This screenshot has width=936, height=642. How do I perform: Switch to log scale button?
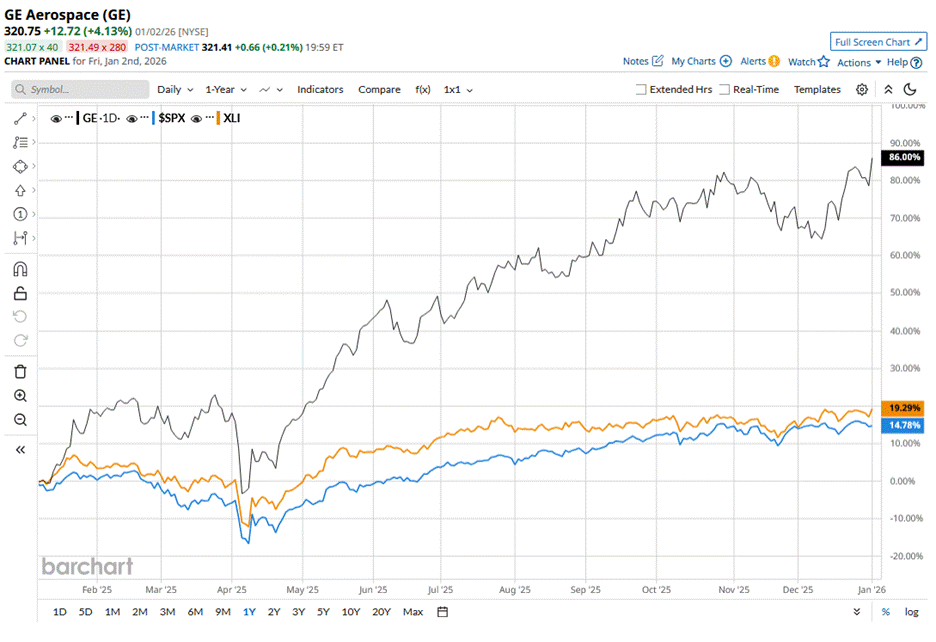pyautogui.click(x=911, y=612)
